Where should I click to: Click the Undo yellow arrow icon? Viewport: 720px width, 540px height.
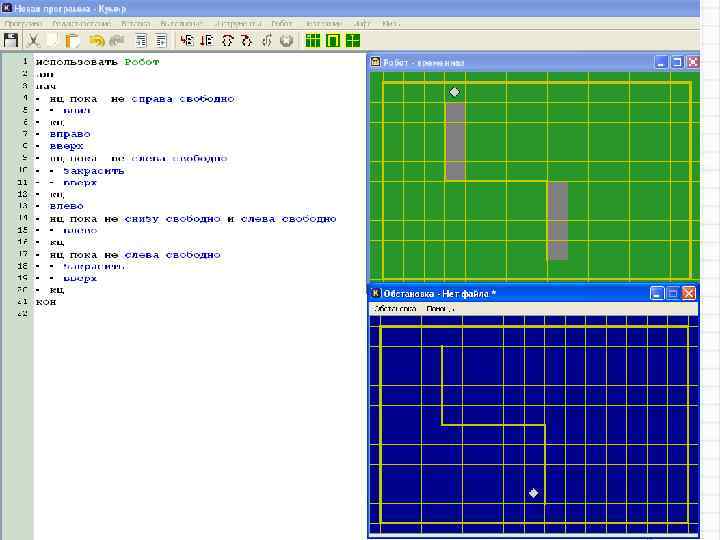tap(97, 40)
